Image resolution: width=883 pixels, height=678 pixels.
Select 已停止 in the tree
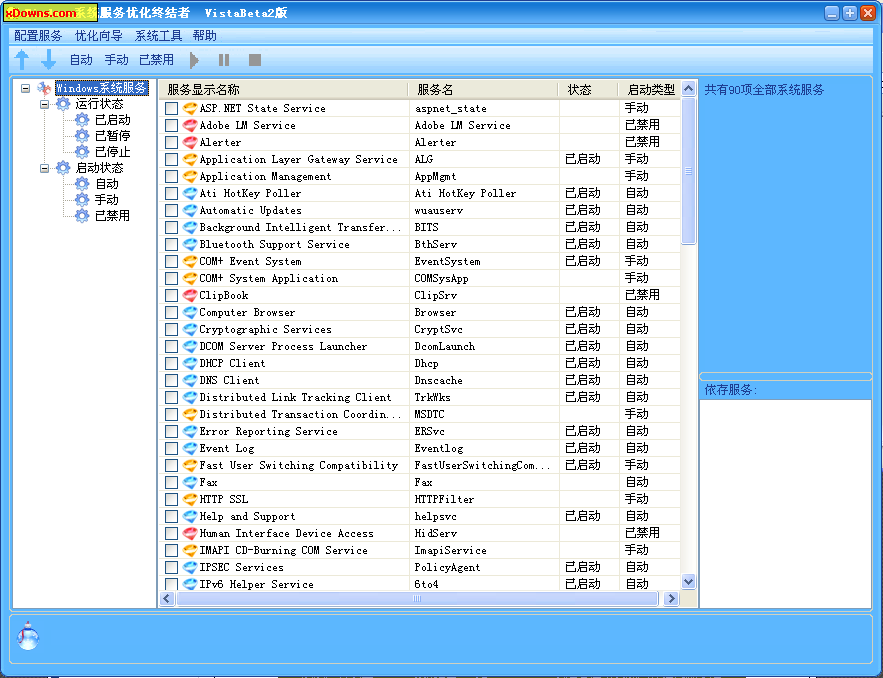coord(113,151)
